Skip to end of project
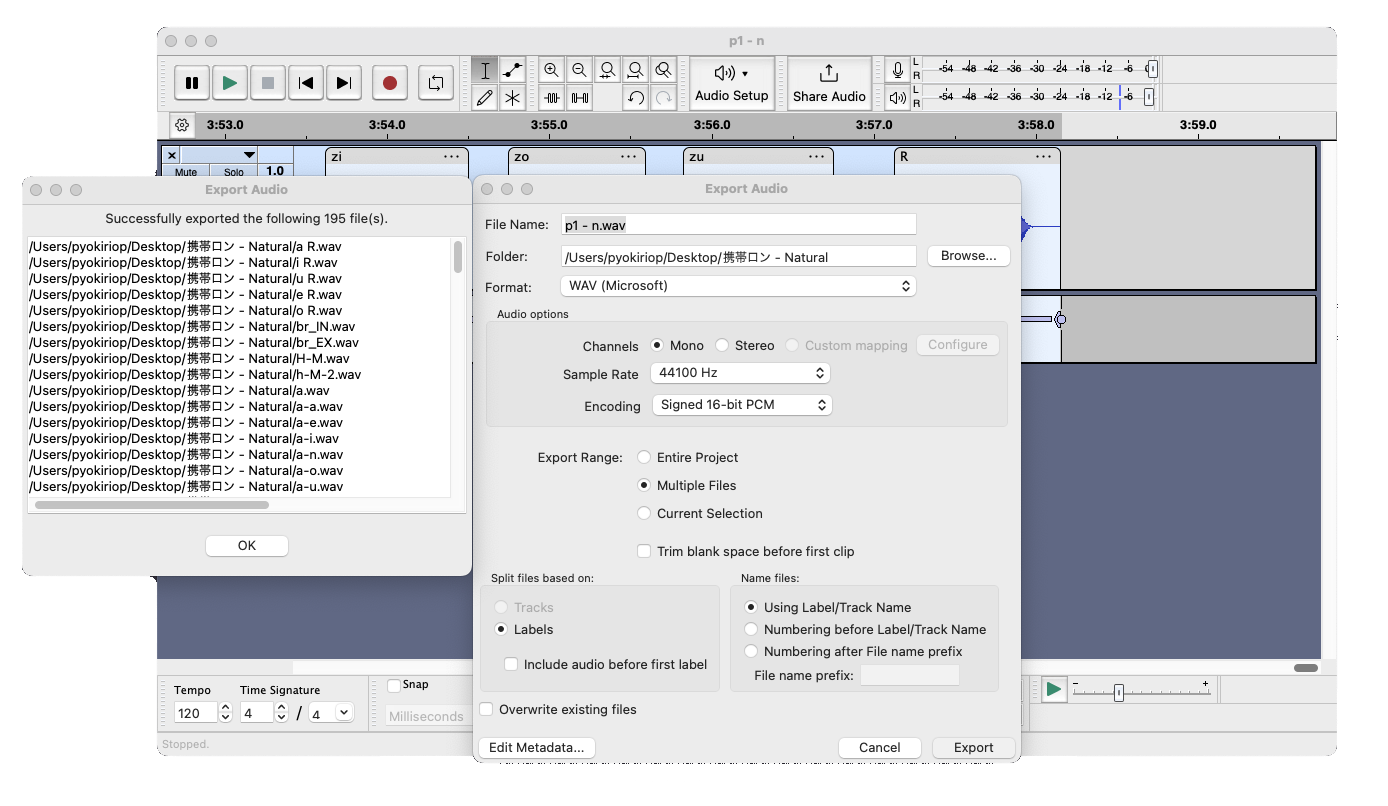This screenshot has height=806, width=1388. (344, 83)
